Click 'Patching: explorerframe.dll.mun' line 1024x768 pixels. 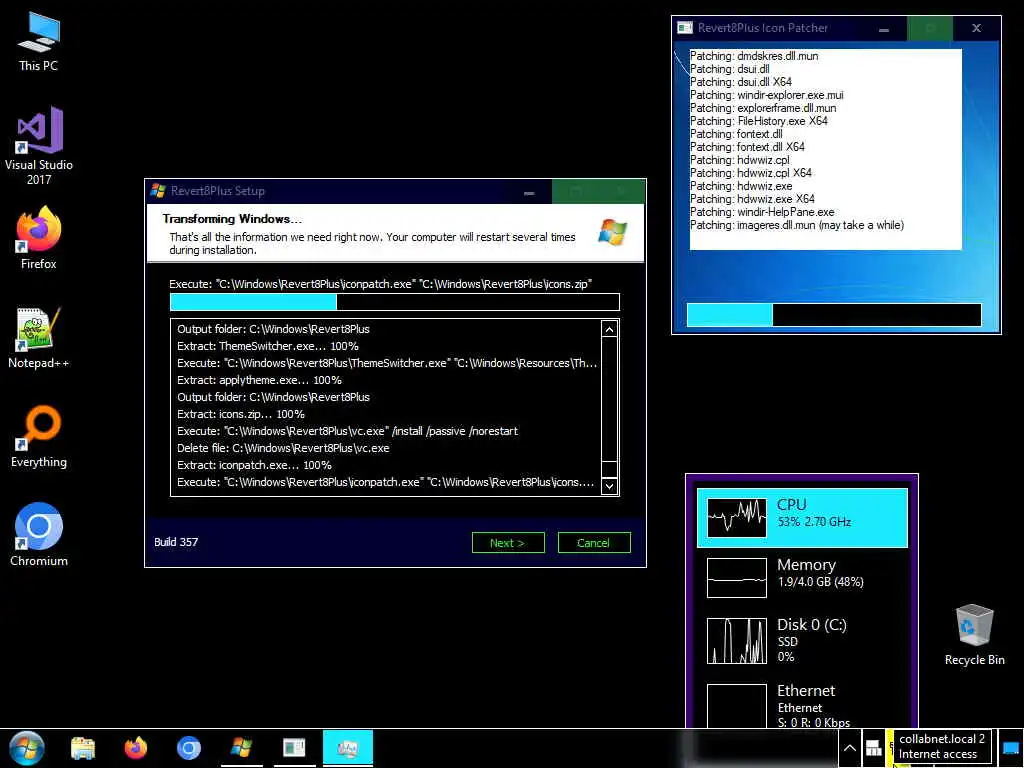pyautogui.click(x=763, y=108)
